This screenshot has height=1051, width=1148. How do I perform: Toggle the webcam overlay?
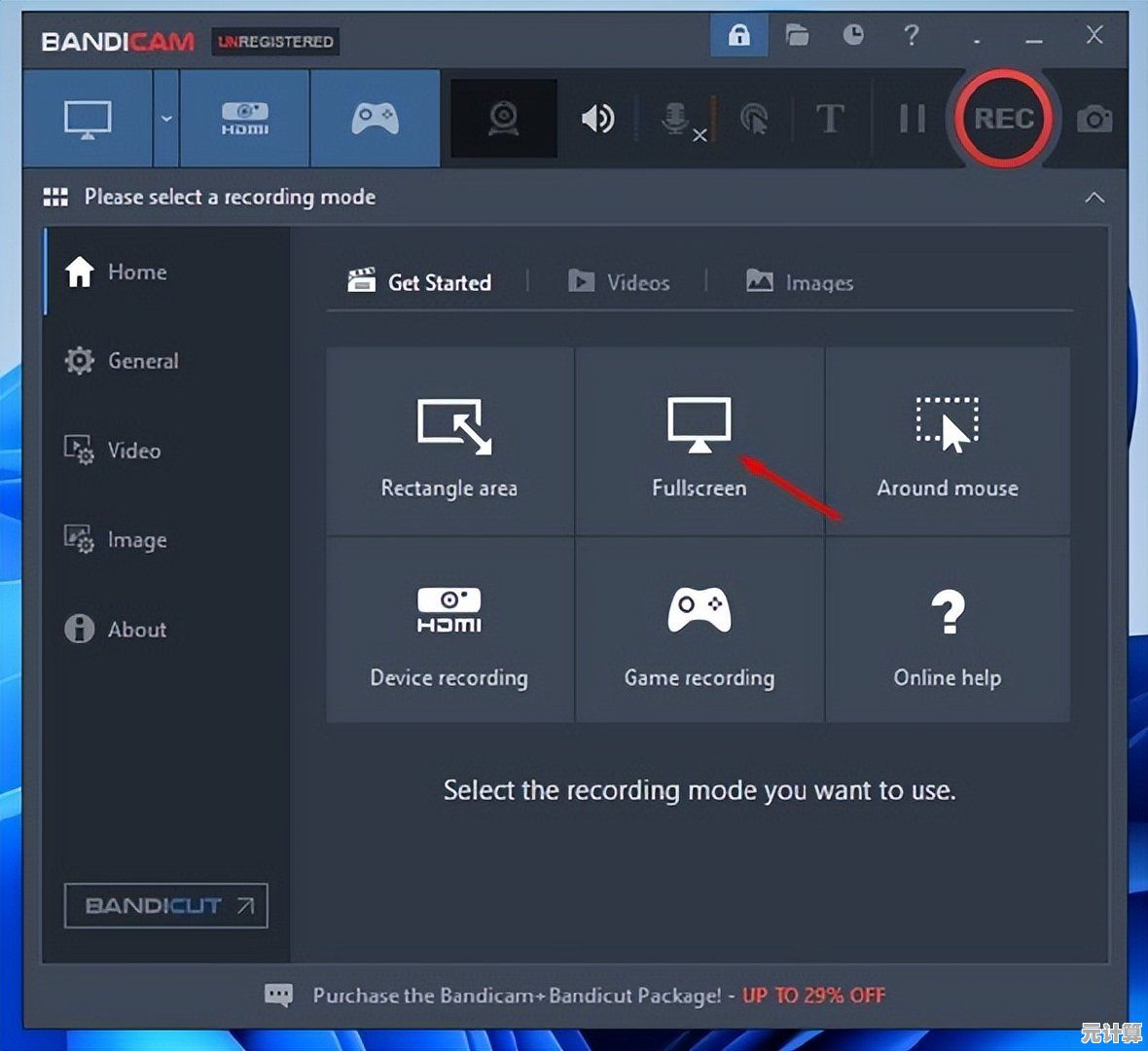(x=504, y=119)
